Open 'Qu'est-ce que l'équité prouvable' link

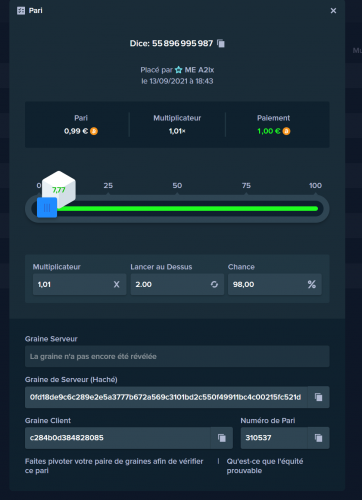(265, 466)
